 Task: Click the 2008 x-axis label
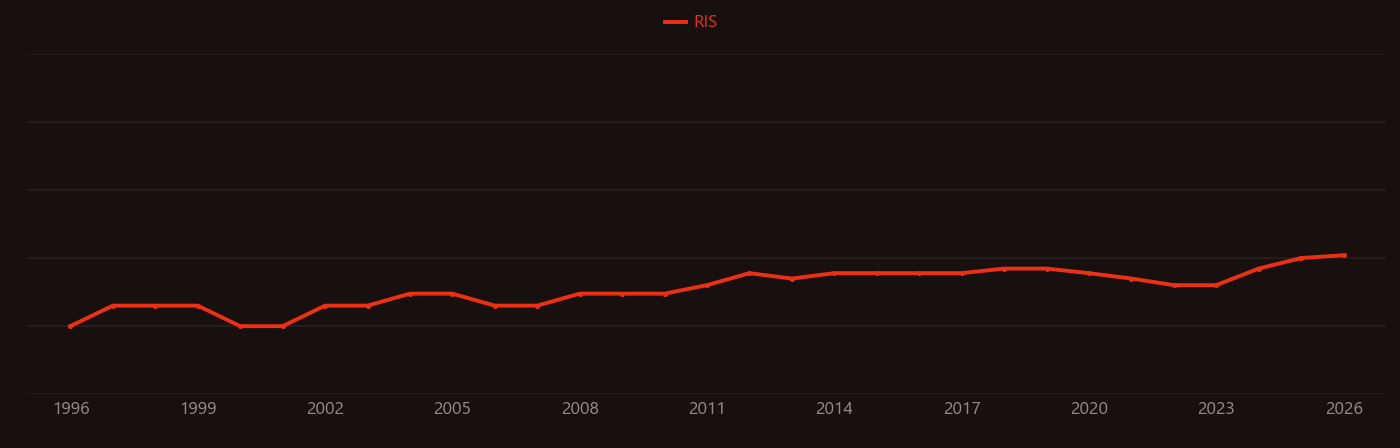click(580, 409)
